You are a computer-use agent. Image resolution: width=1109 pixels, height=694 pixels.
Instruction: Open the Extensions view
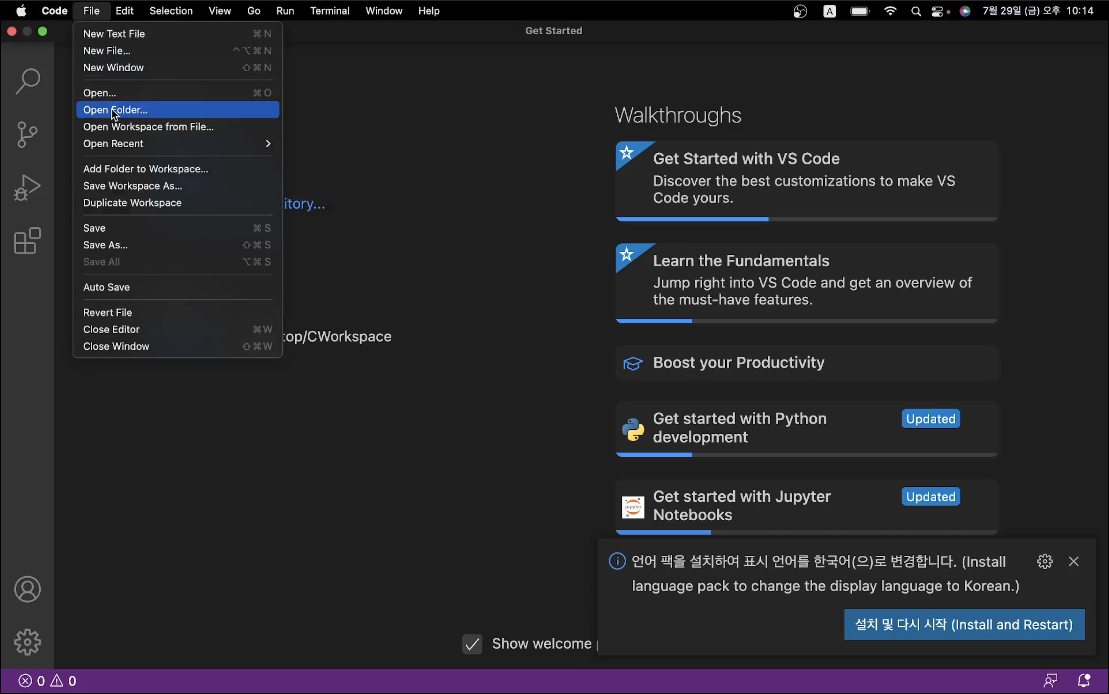tap(28, 241)
